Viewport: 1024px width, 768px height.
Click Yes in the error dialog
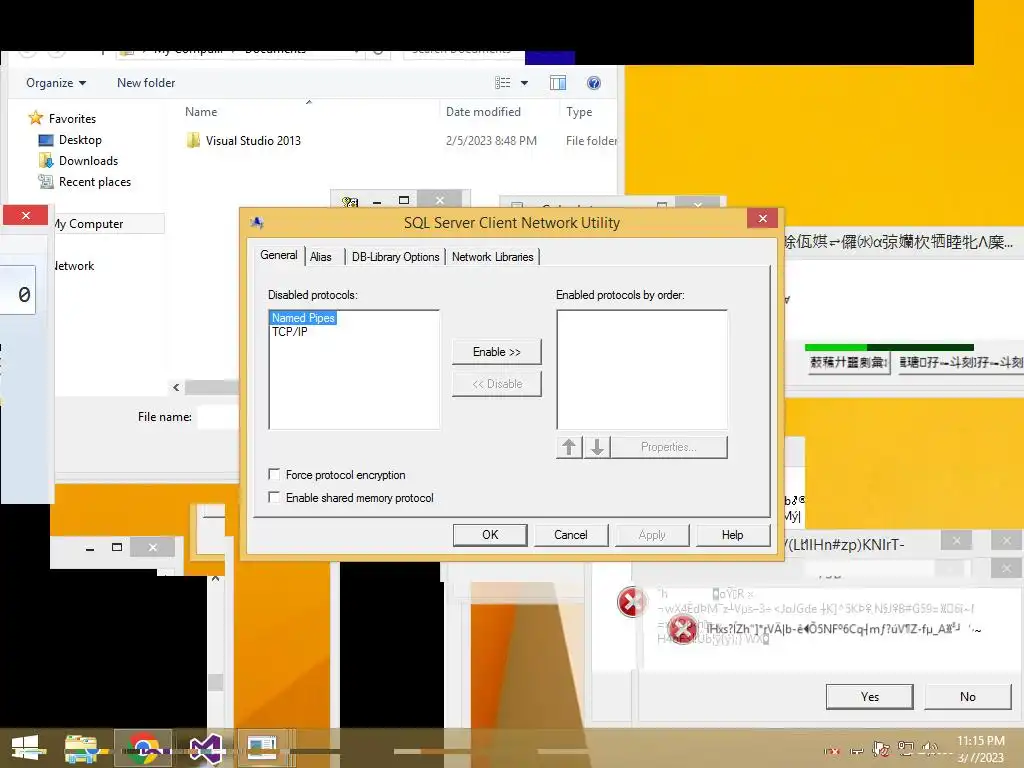(869, 697)
